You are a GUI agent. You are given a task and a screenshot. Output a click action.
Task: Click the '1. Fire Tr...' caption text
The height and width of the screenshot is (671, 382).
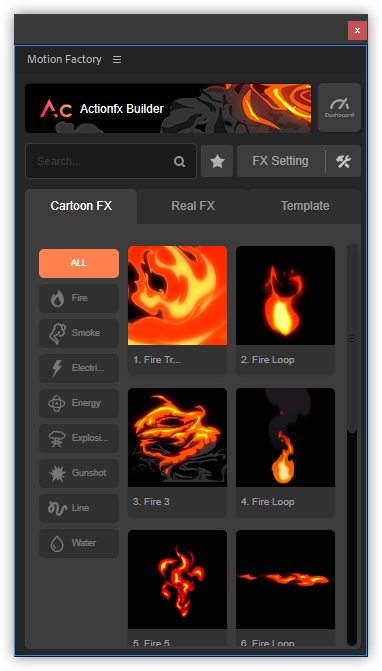pyautogui.click(x=157, y=360)
